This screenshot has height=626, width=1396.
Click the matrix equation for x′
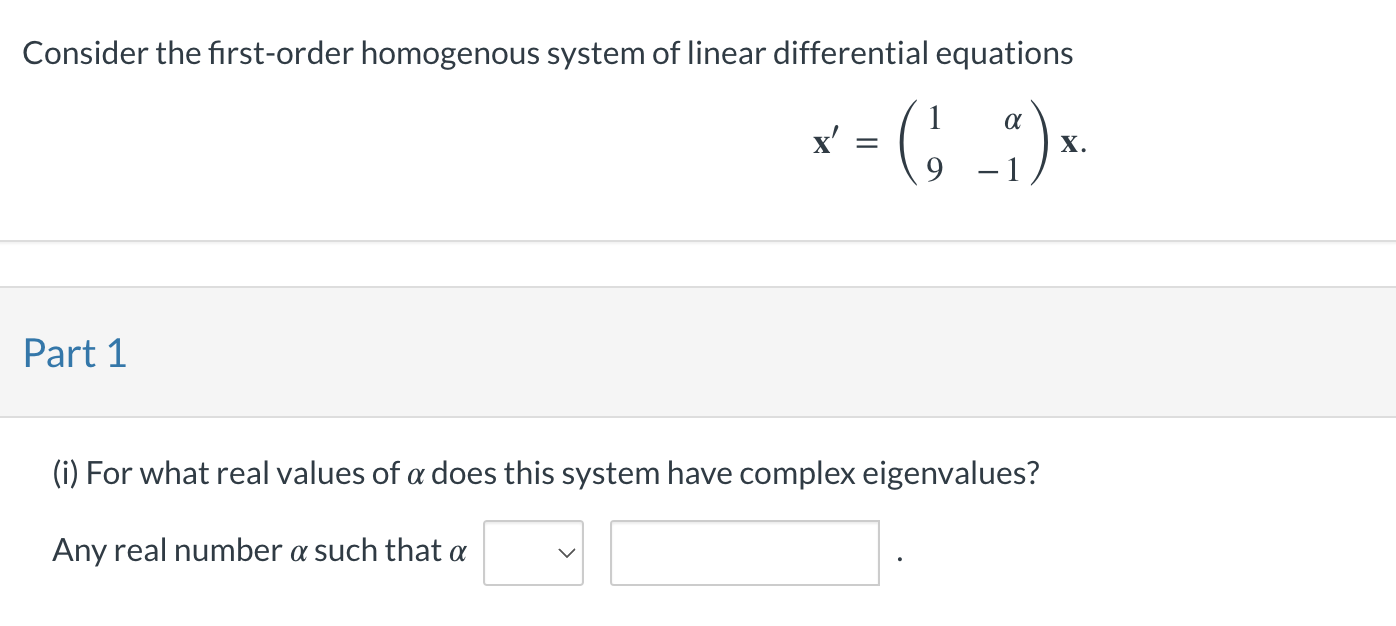[x=948, y=146]
